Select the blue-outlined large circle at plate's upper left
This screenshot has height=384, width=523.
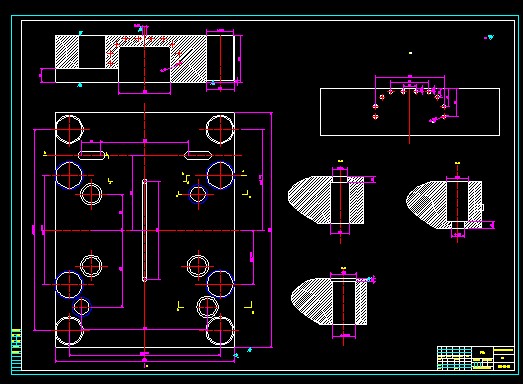69,175
